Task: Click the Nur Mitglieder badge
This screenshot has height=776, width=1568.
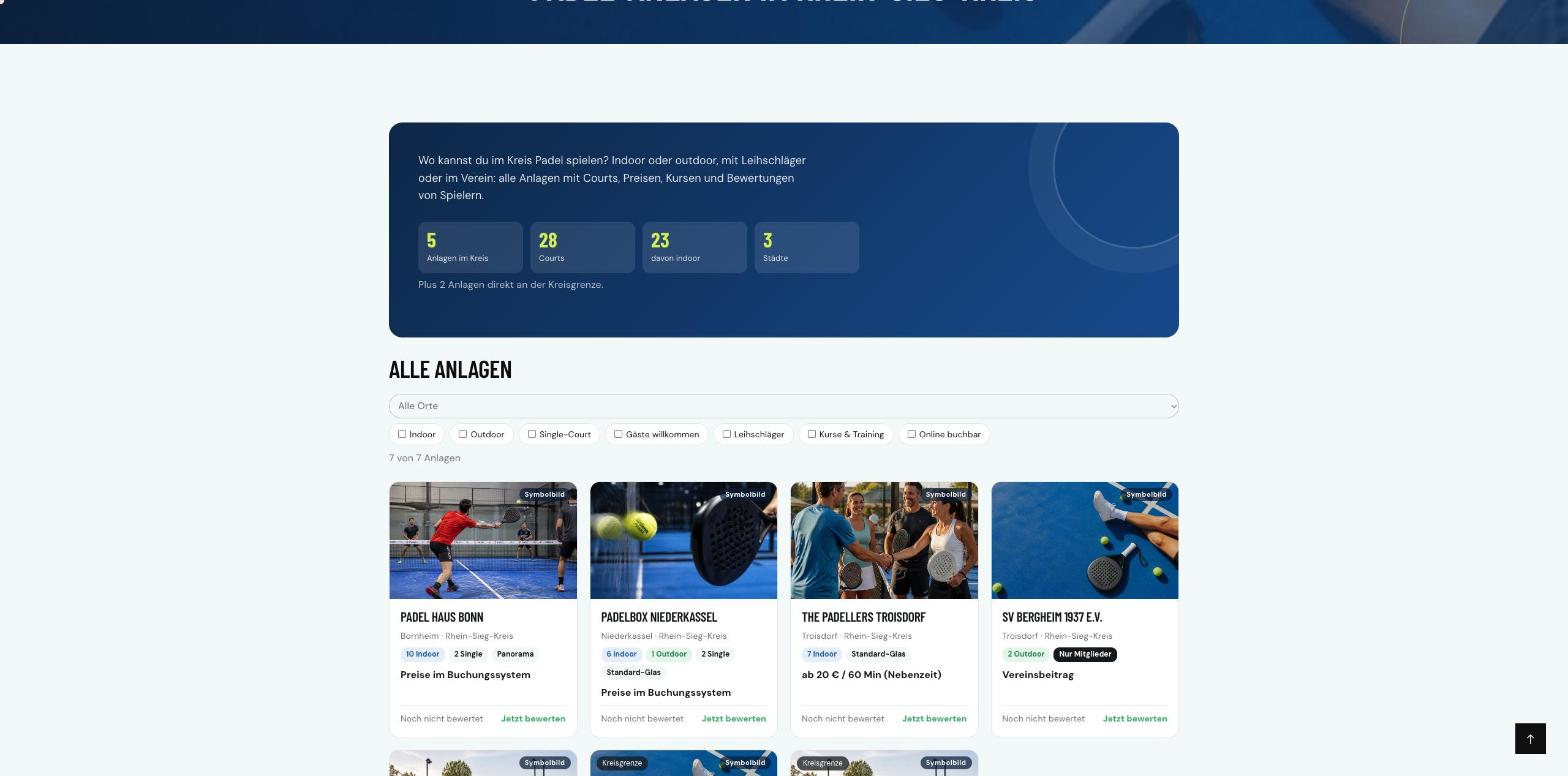Action: pos(1085,654)
